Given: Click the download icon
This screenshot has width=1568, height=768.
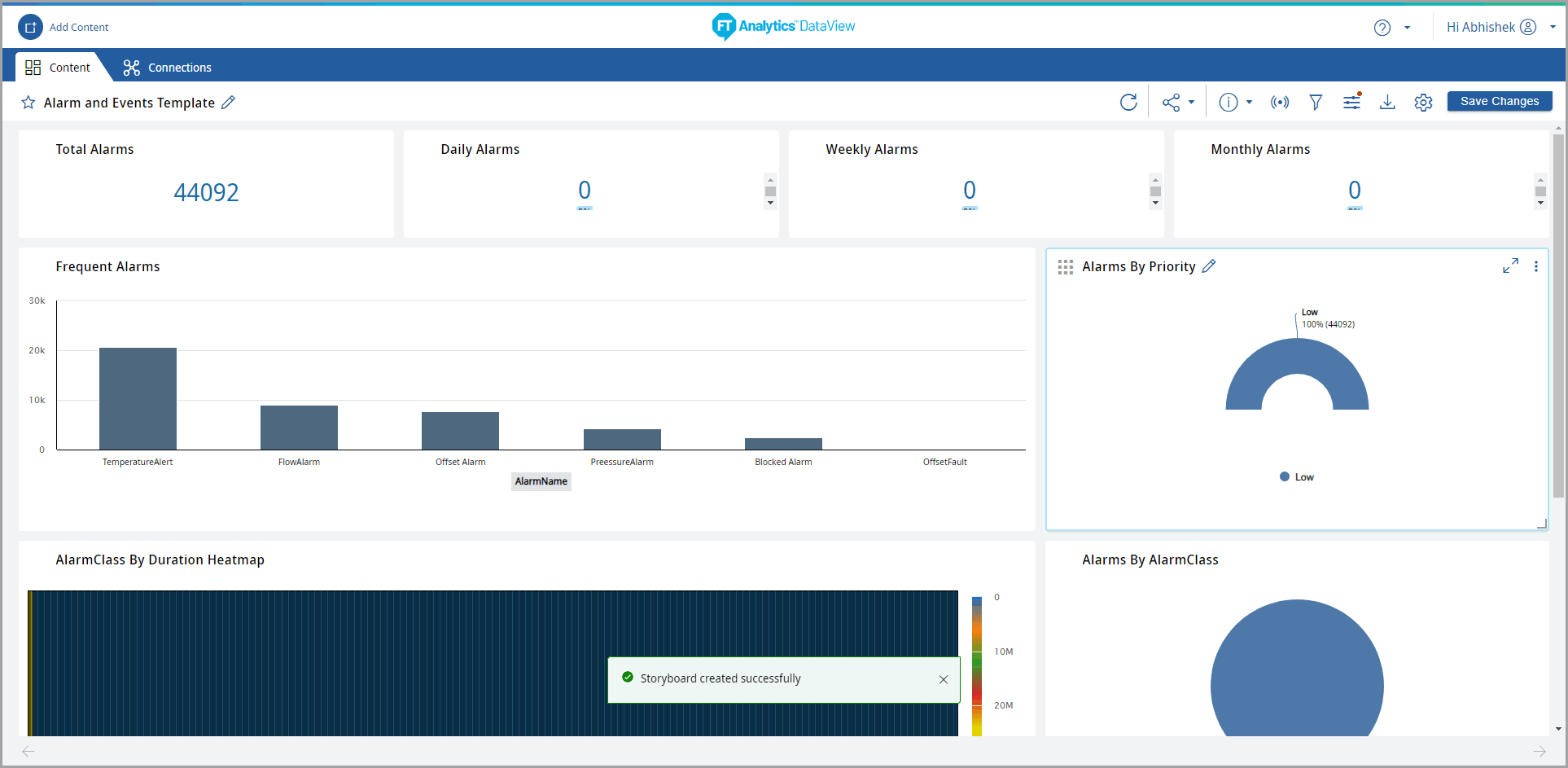Looking at the screenshot, I should 1387,102.
